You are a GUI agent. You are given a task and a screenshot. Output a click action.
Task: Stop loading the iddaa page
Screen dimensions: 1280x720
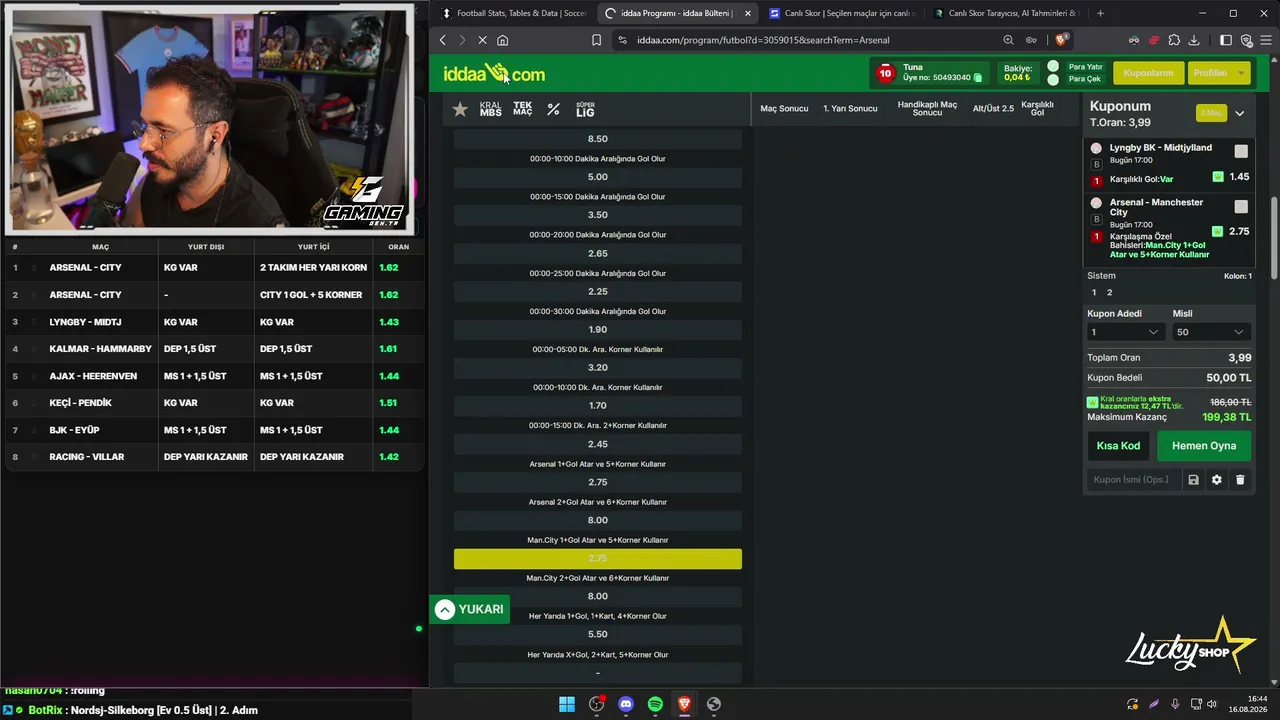click(x=481, y=40)
